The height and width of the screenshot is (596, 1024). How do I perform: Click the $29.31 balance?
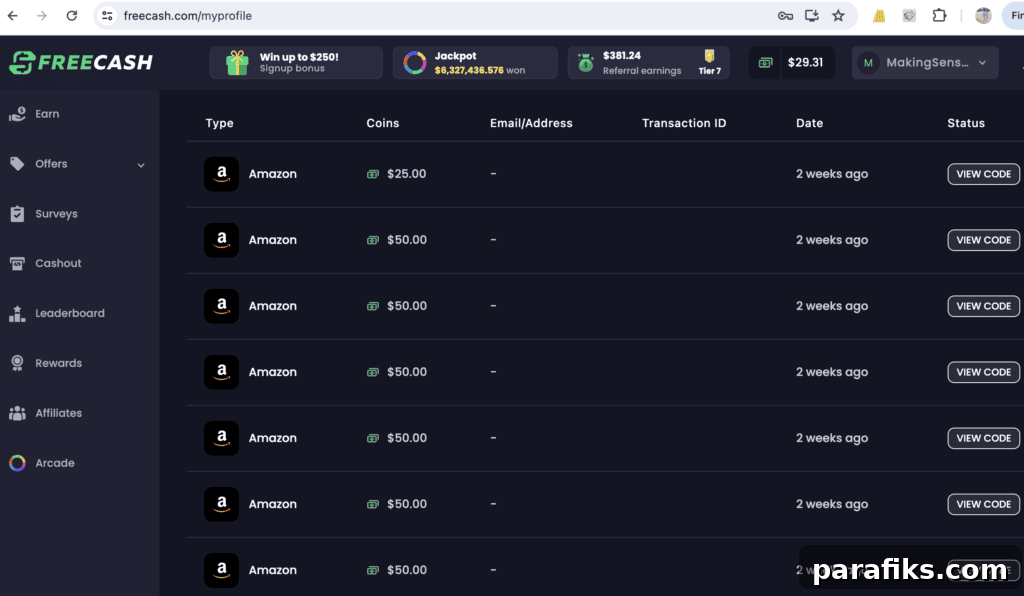point(805,63)
